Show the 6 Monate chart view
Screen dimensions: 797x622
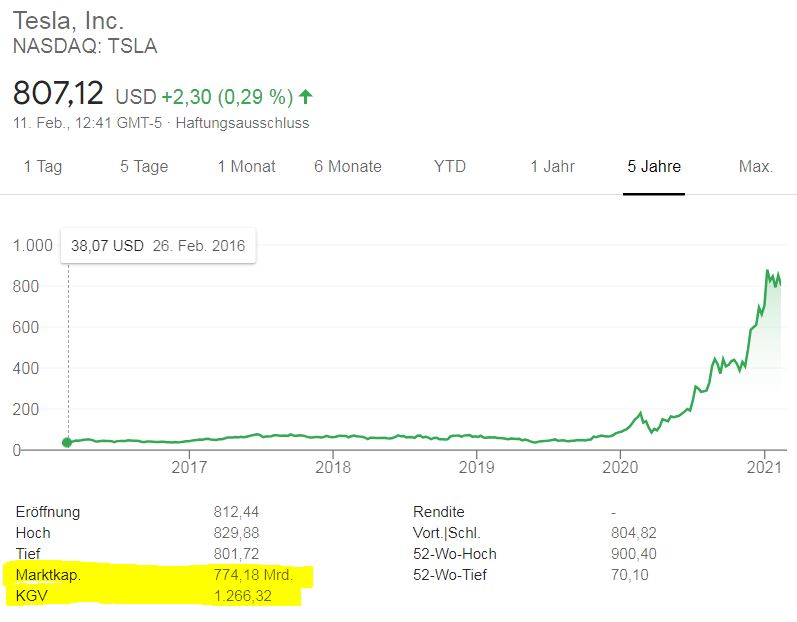coord(347,166)
